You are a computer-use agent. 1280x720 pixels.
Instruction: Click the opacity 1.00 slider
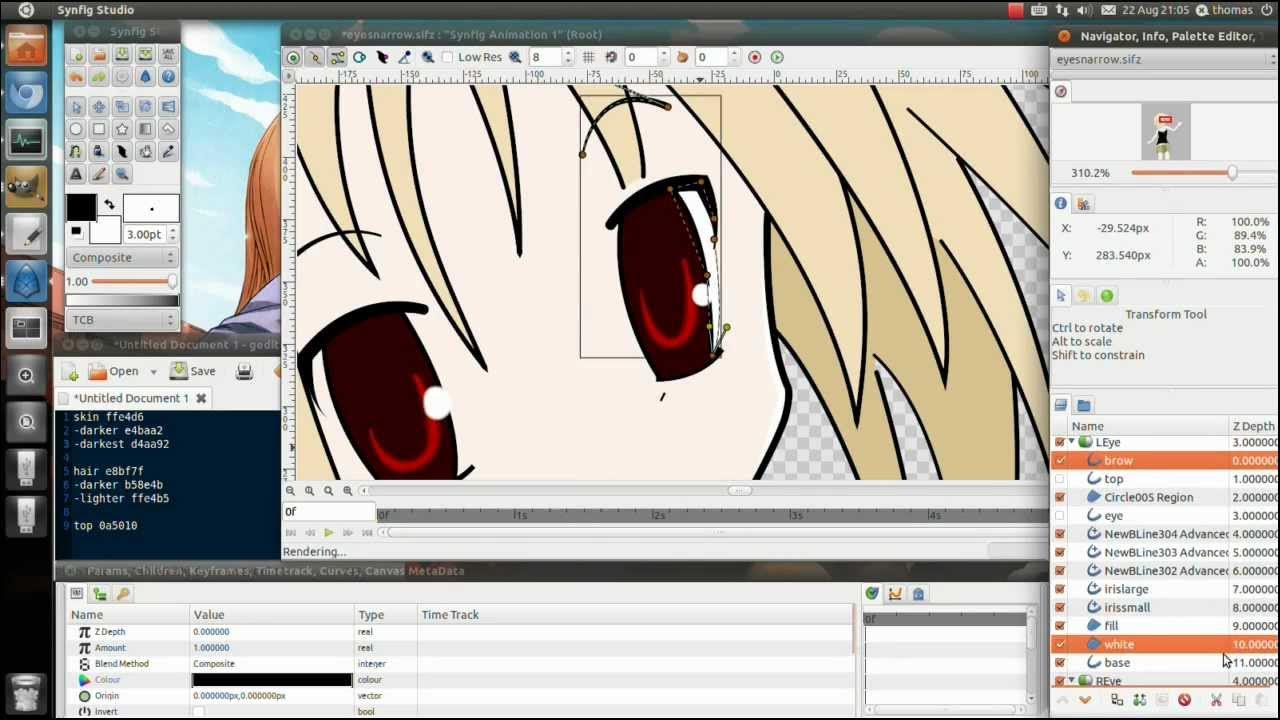tap(135, 282)
